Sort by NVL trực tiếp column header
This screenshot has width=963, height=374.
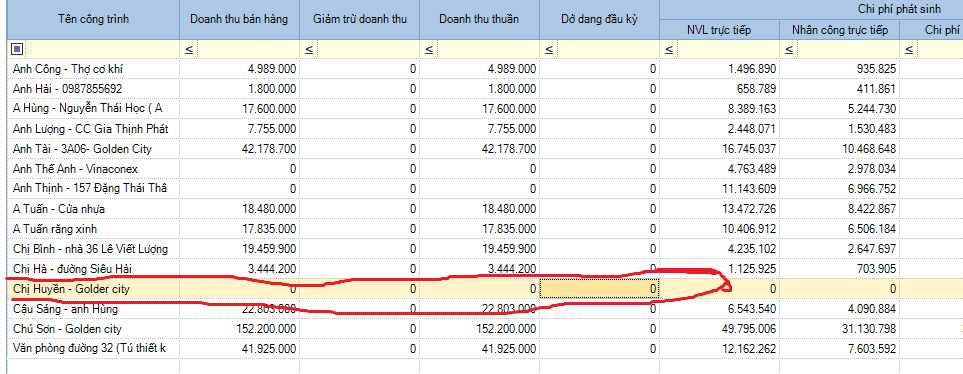click(x=719, y=30)
